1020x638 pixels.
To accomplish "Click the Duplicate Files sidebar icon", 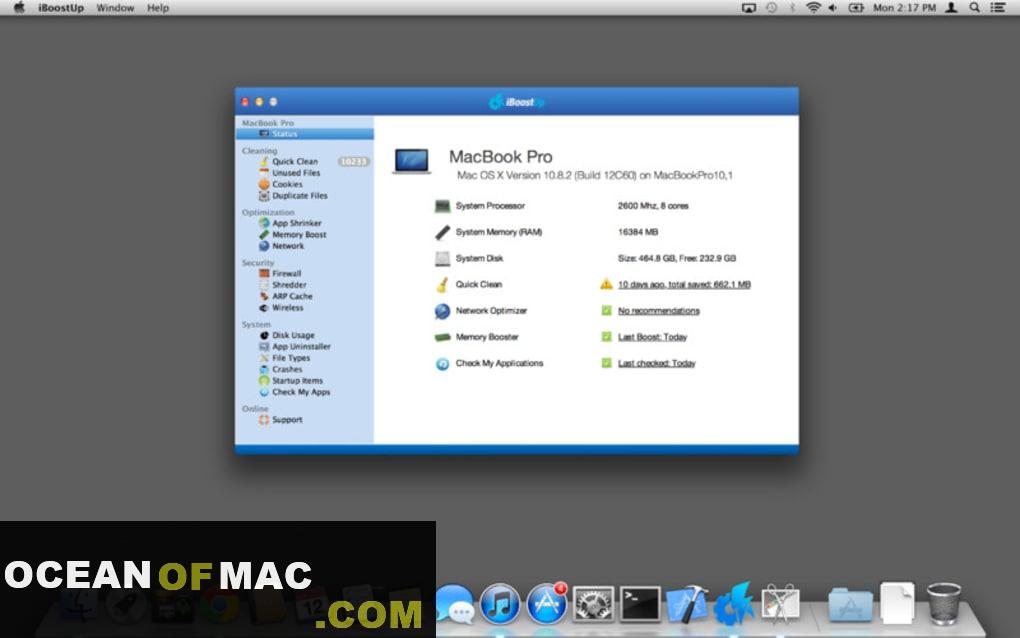I will click(x=264, y=195).
